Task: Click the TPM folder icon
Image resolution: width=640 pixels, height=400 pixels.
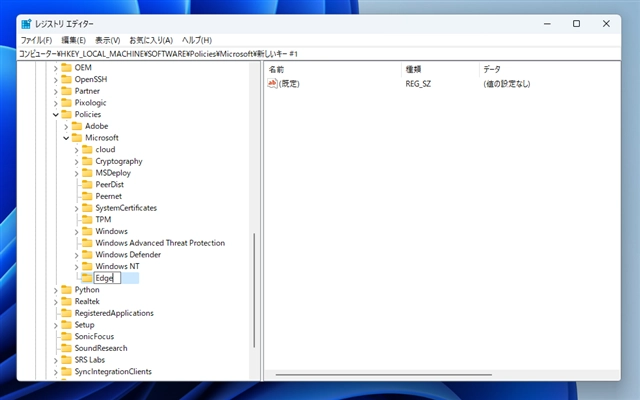Action: click(x=87, y=220)
